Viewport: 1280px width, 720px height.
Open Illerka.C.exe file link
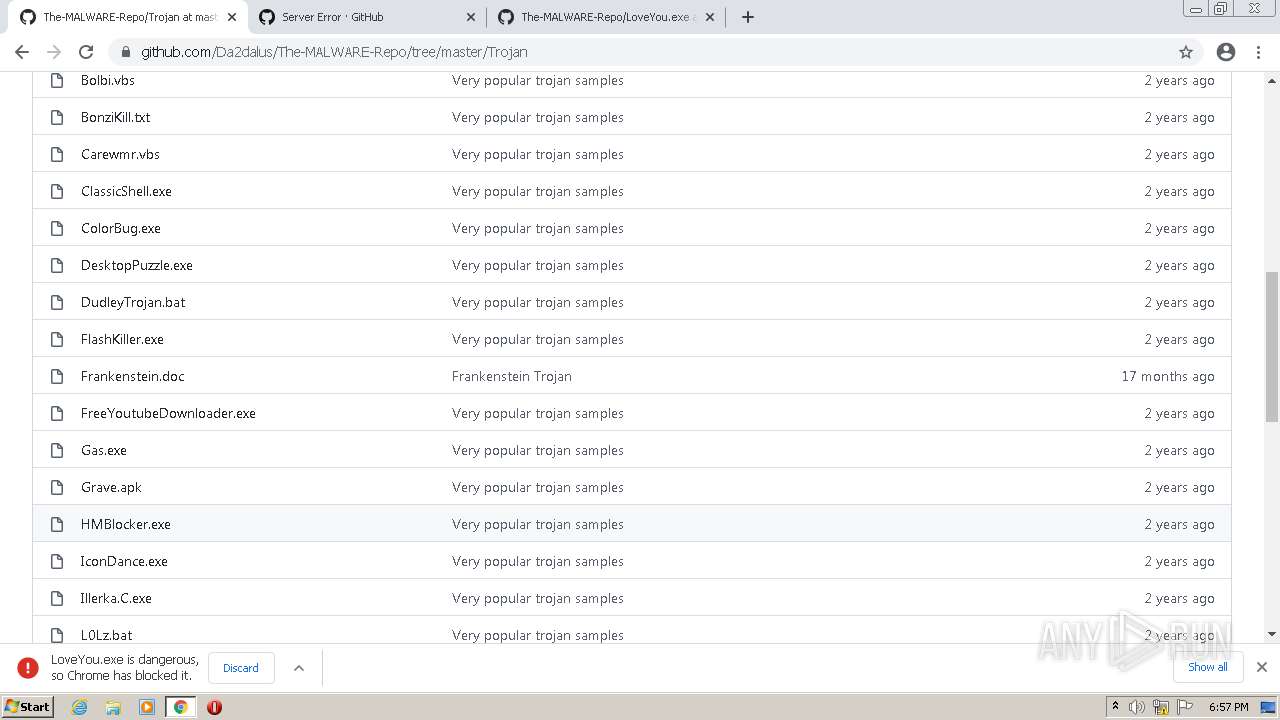coord(116,598)
